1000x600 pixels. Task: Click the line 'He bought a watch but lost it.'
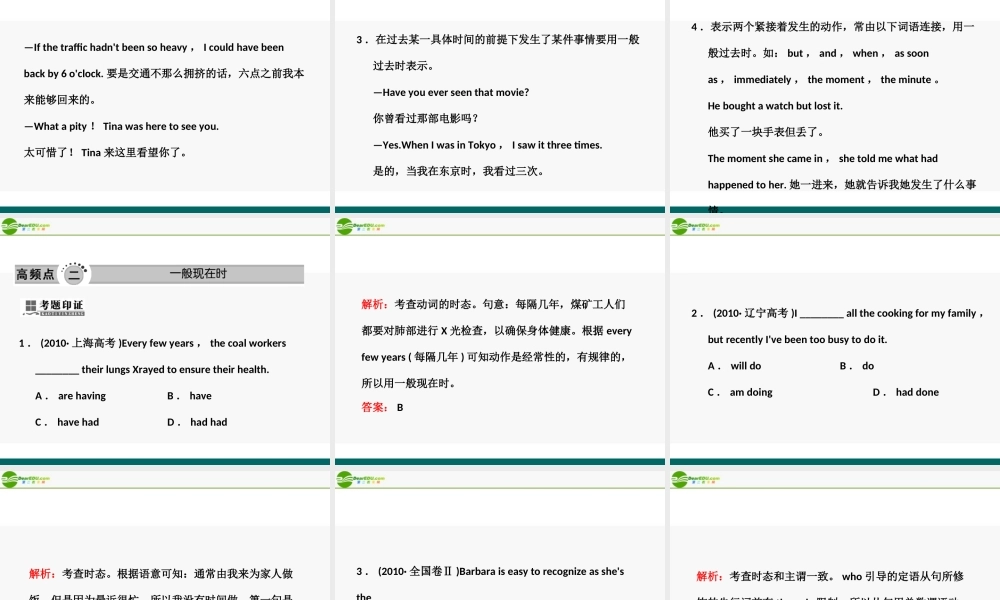(775, 106)
